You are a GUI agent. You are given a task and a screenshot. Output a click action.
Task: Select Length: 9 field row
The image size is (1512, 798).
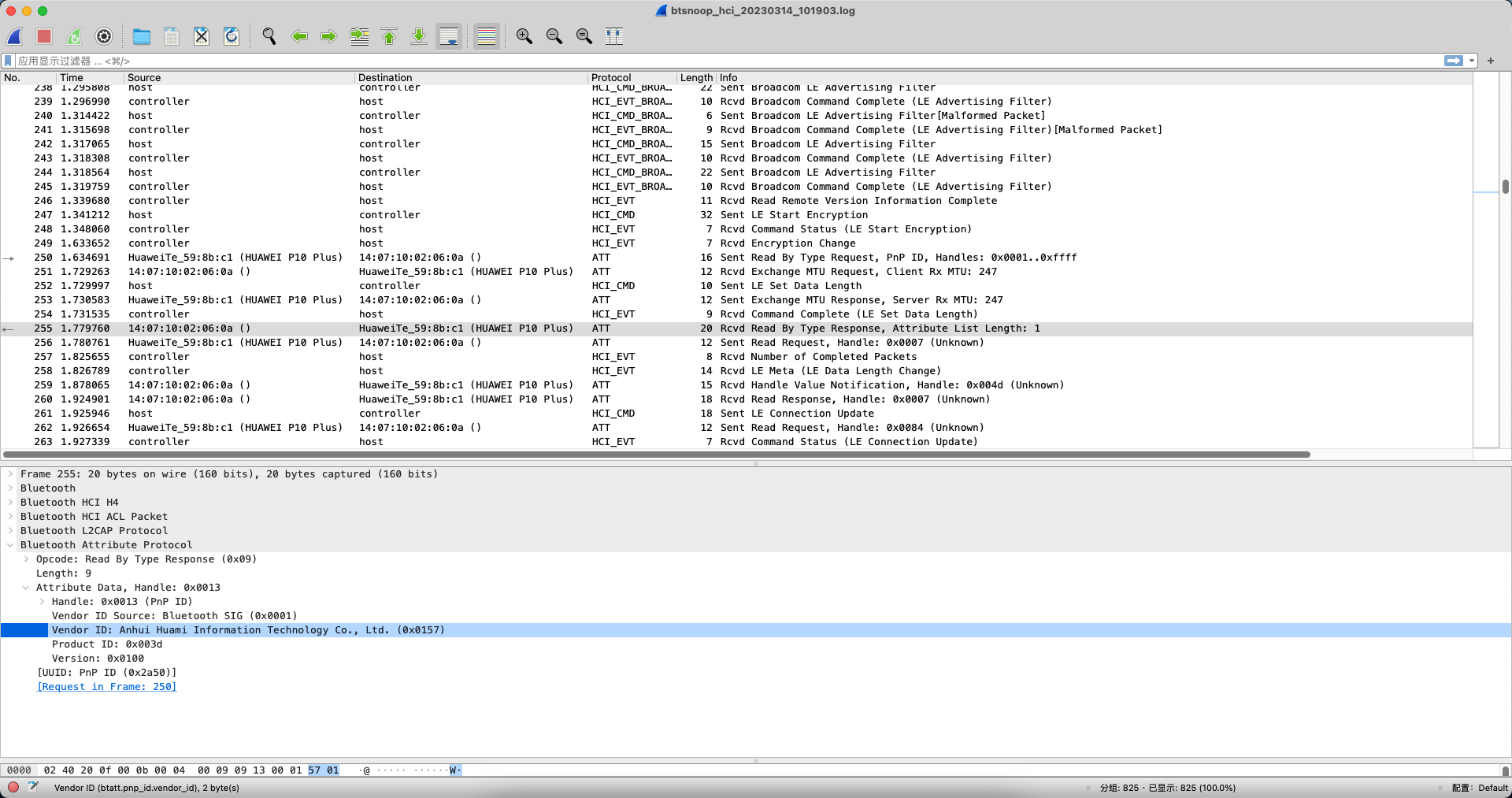[x=756, y=573]
